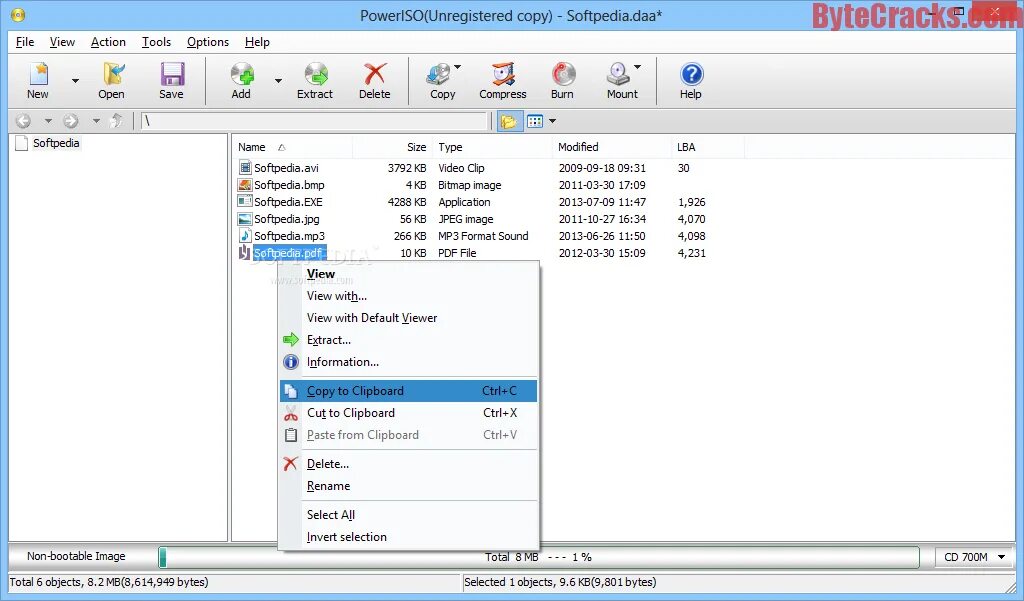Open the dropdown arrow next to New
The image size is (1024, 601).
coord(75,81)
